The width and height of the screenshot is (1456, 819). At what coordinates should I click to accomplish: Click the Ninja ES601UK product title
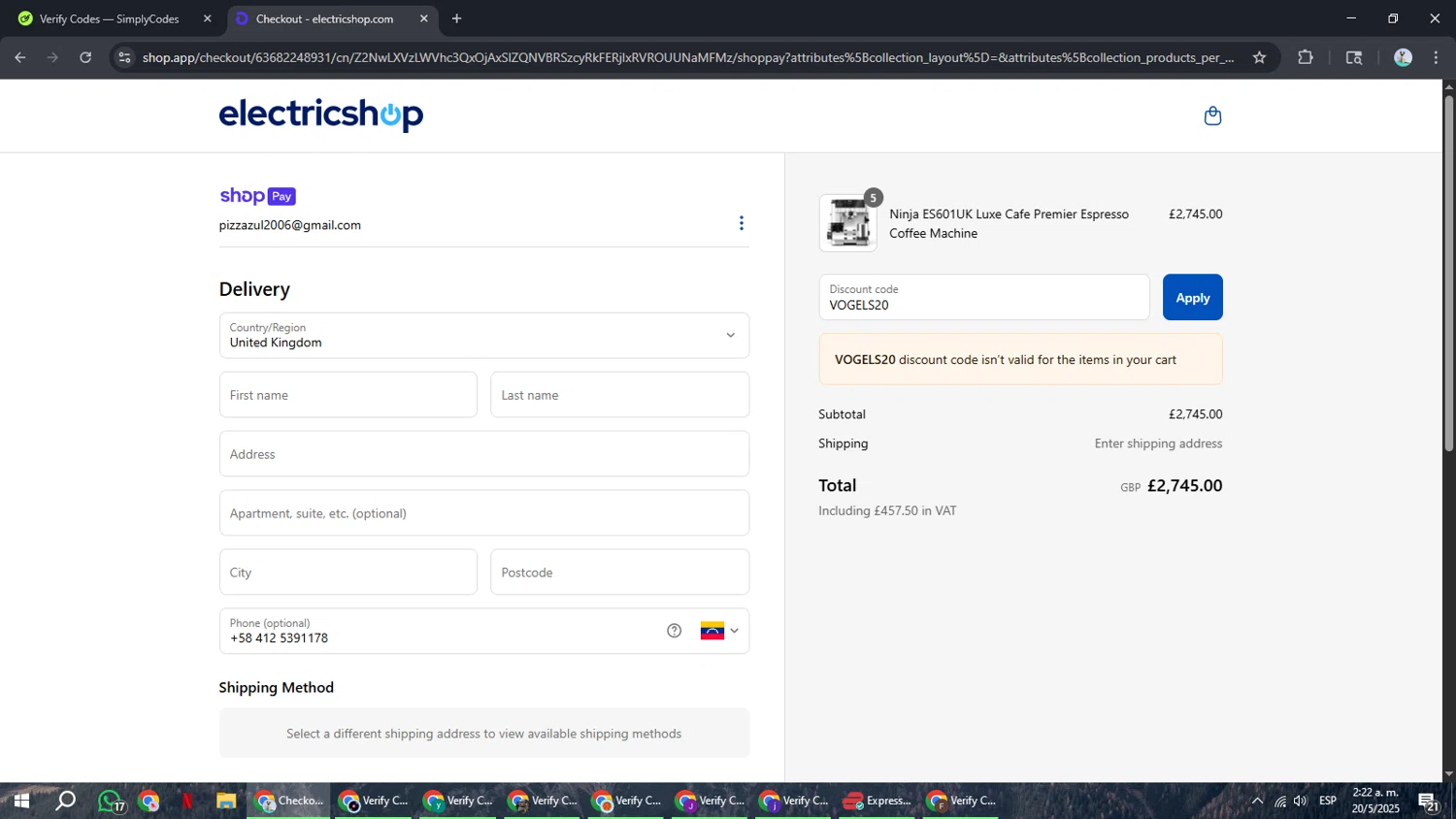coord(1009,224)
